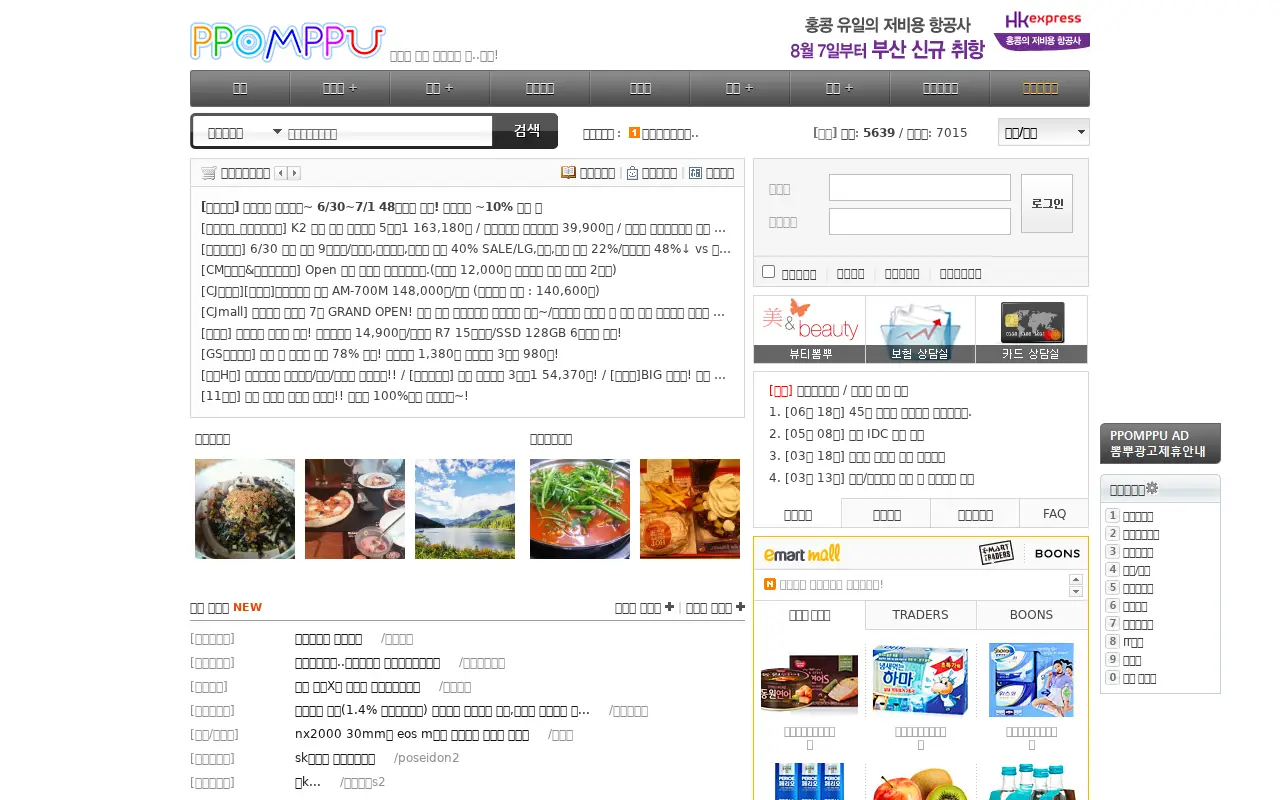The image size is (1280, 800).
Task: Click the number 8 IT favorites badge
Action: point(1112,642)
